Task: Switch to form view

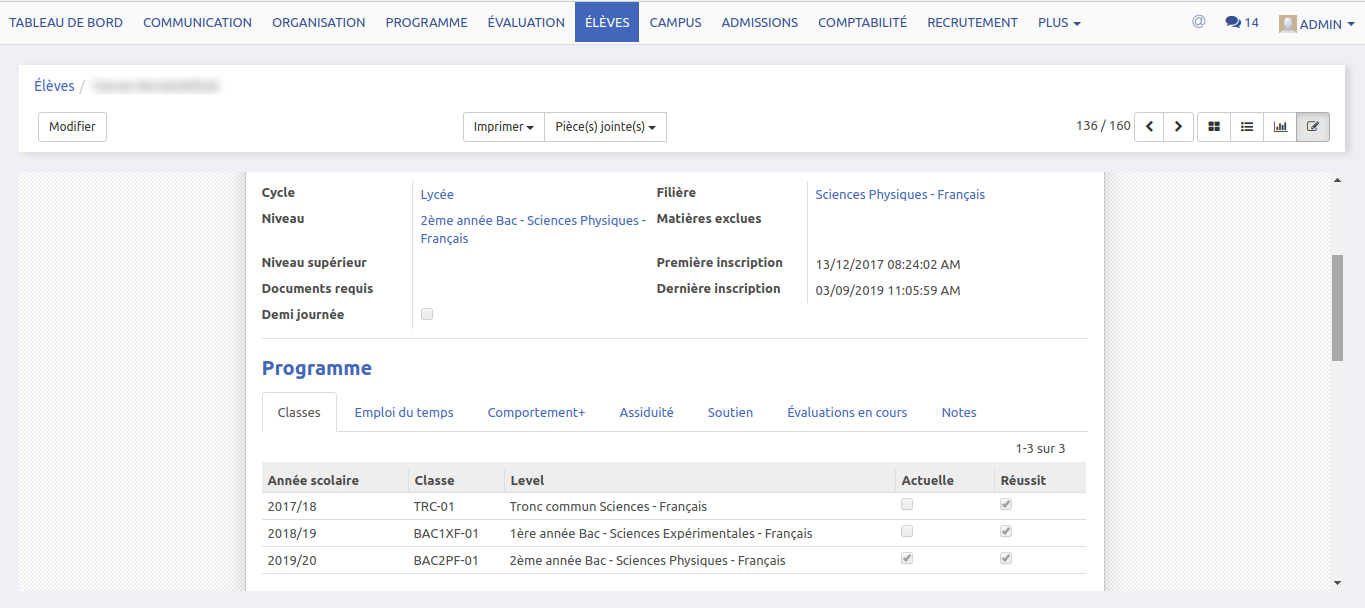Action: [1313, 127]
